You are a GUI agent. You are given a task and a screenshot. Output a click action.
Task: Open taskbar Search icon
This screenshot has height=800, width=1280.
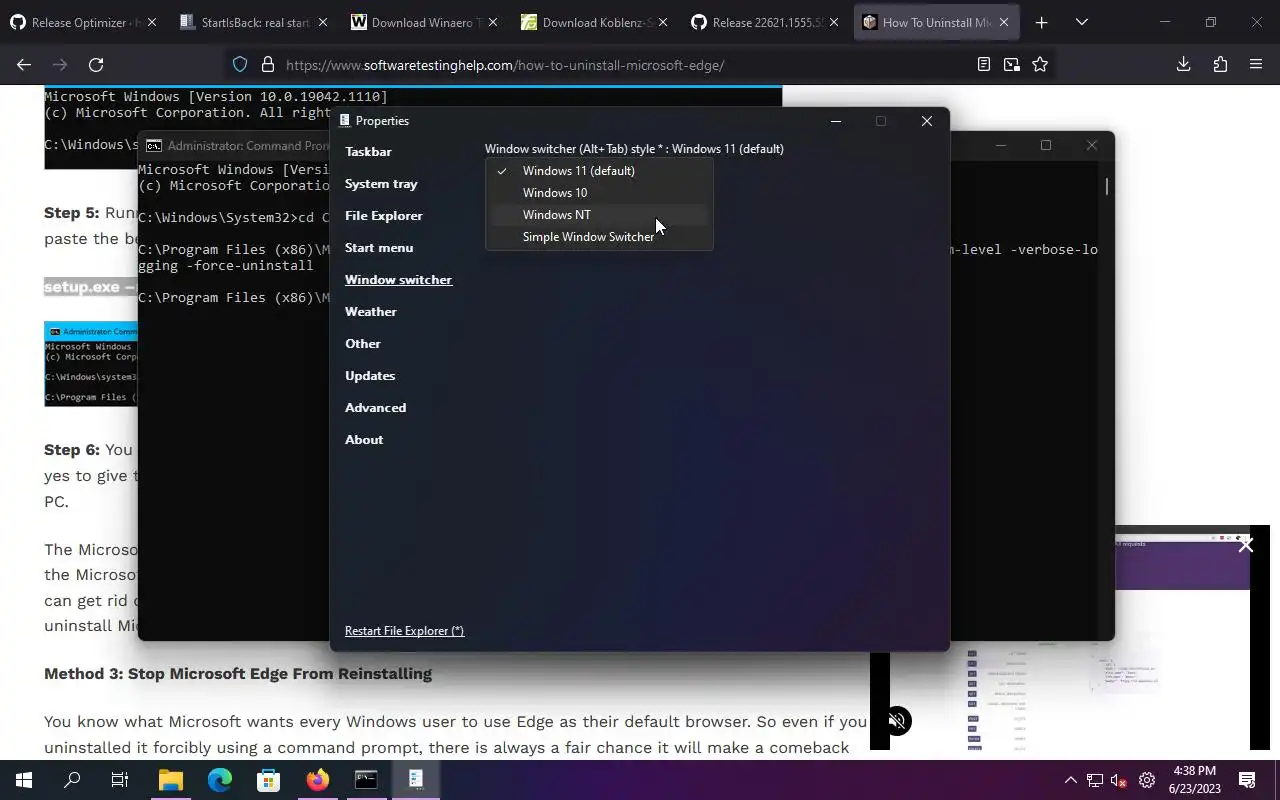coord(72,780)
